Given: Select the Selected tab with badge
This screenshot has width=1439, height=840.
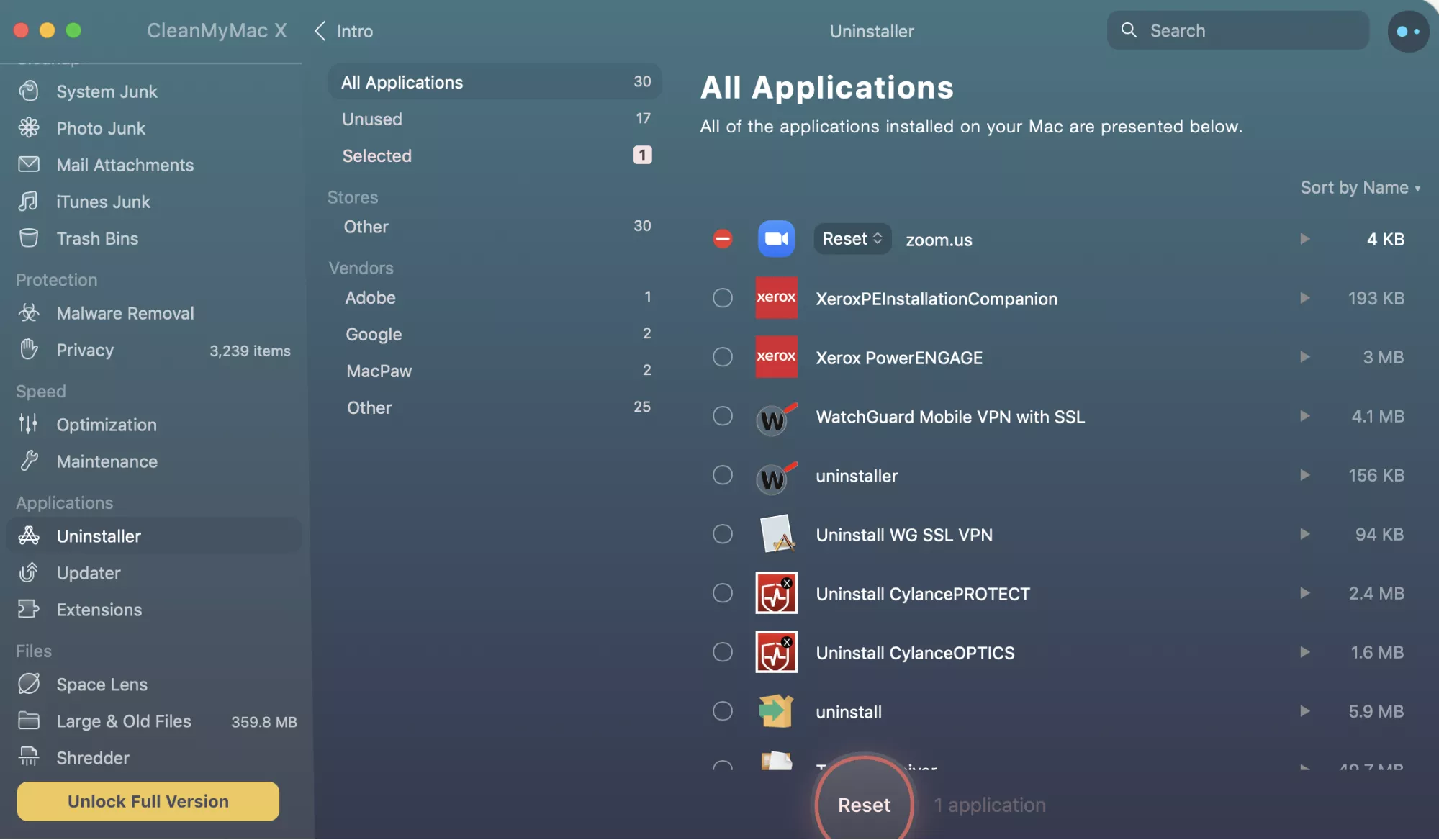Looking at the screenshot, I should coord(493,155).
